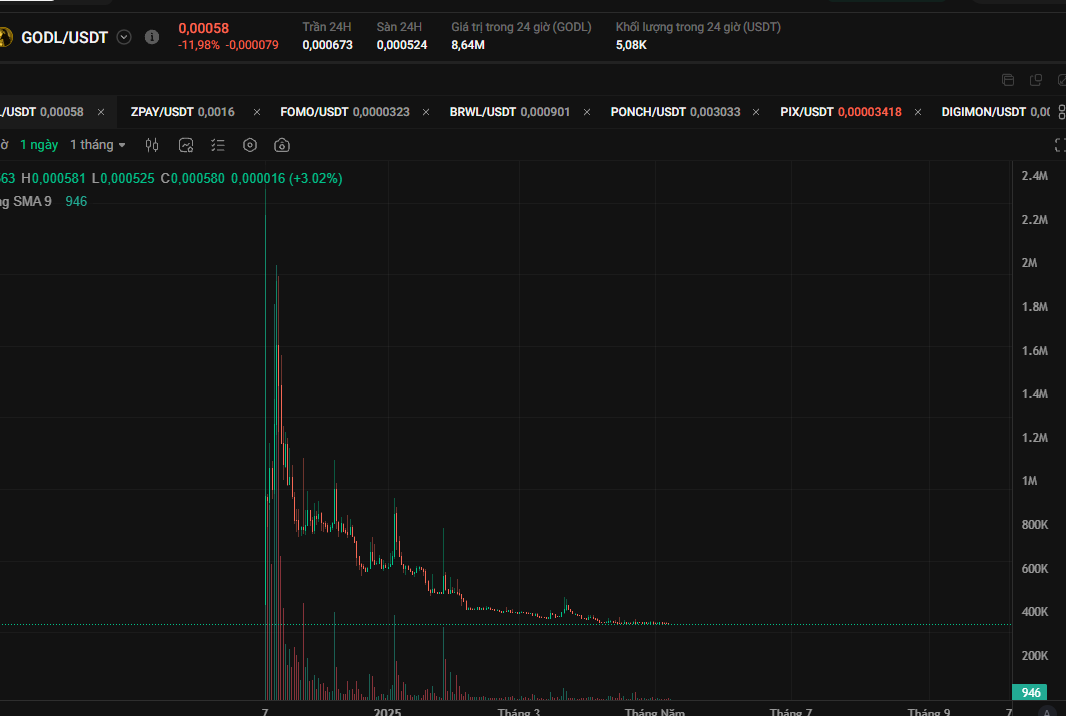Image resolution: width=1066 pixels, height=716 pixels.
Task: Close the active /USDT 0,00058 tab
Action: click(101, 112)
